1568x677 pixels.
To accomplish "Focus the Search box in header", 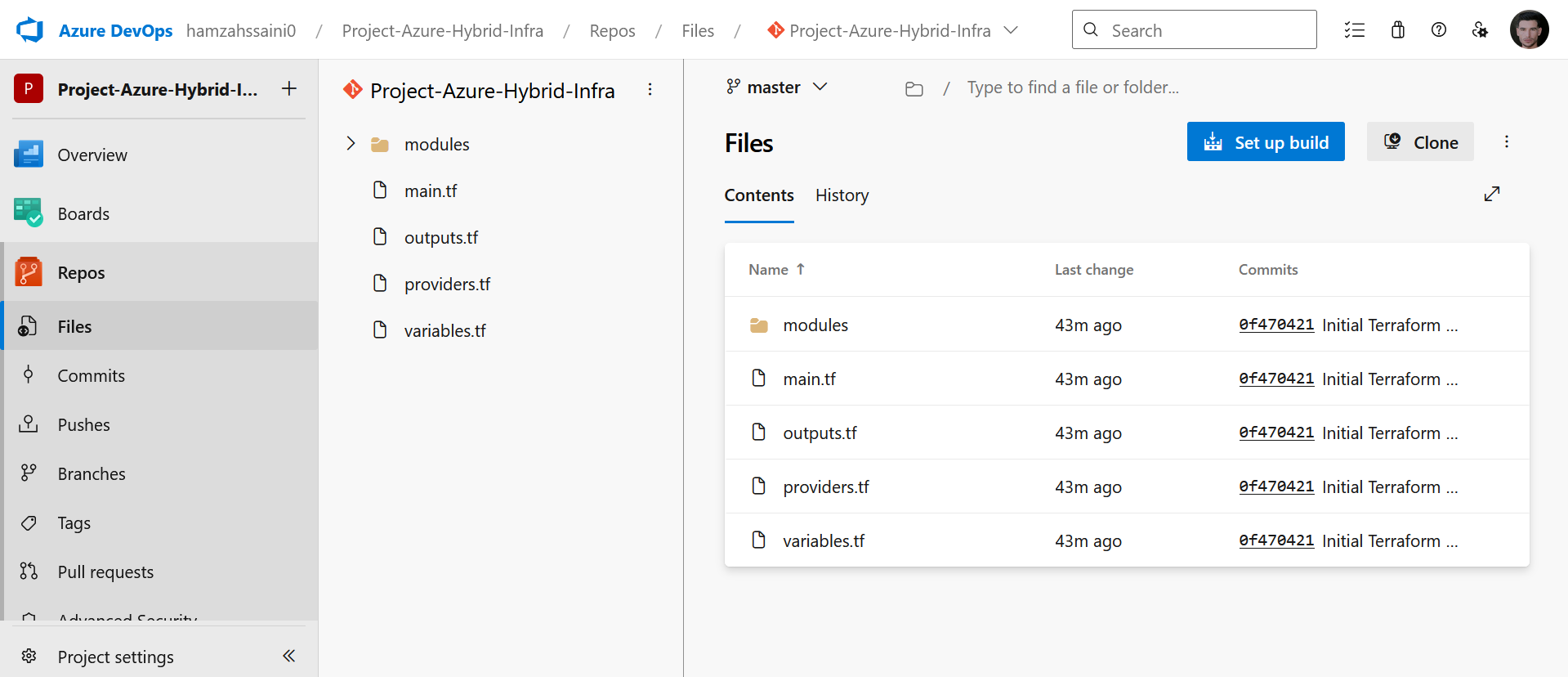I will [x=1194, y=30].
